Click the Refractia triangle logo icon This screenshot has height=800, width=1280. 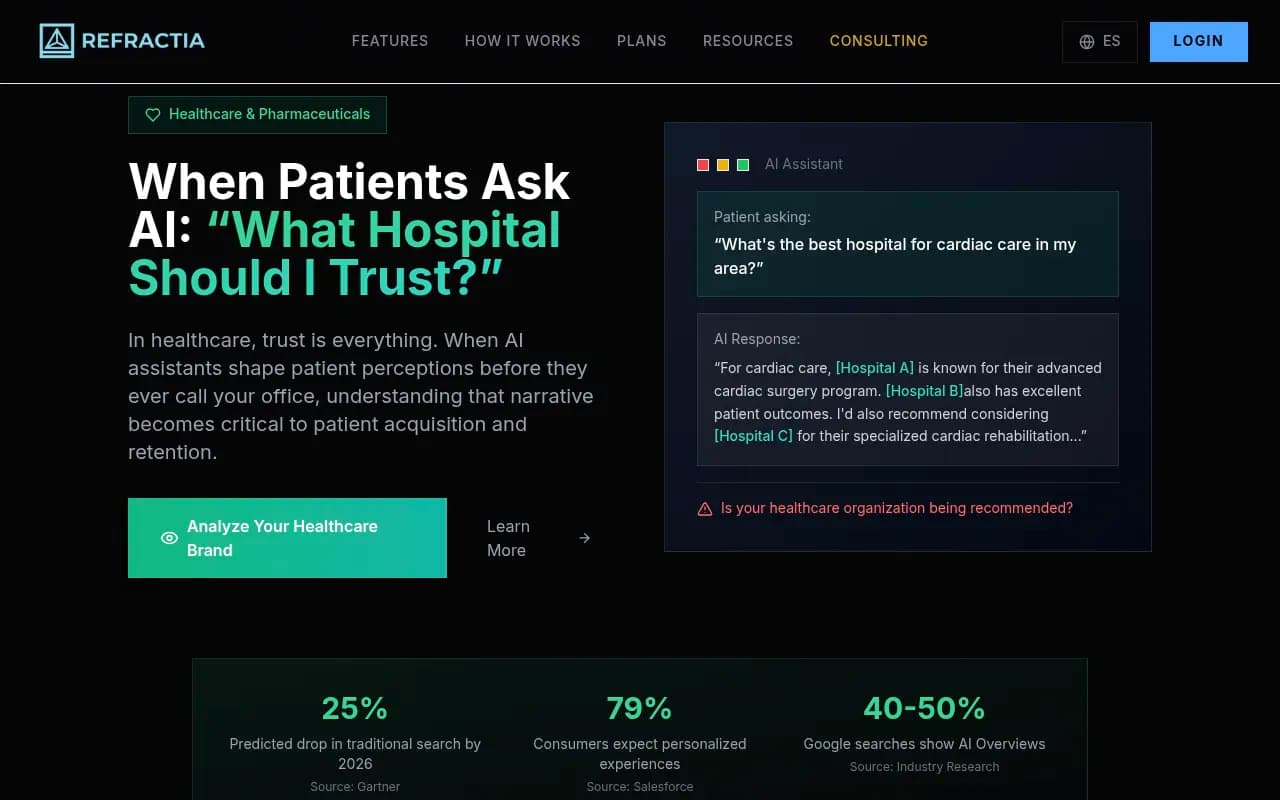(x=57, y=41)
